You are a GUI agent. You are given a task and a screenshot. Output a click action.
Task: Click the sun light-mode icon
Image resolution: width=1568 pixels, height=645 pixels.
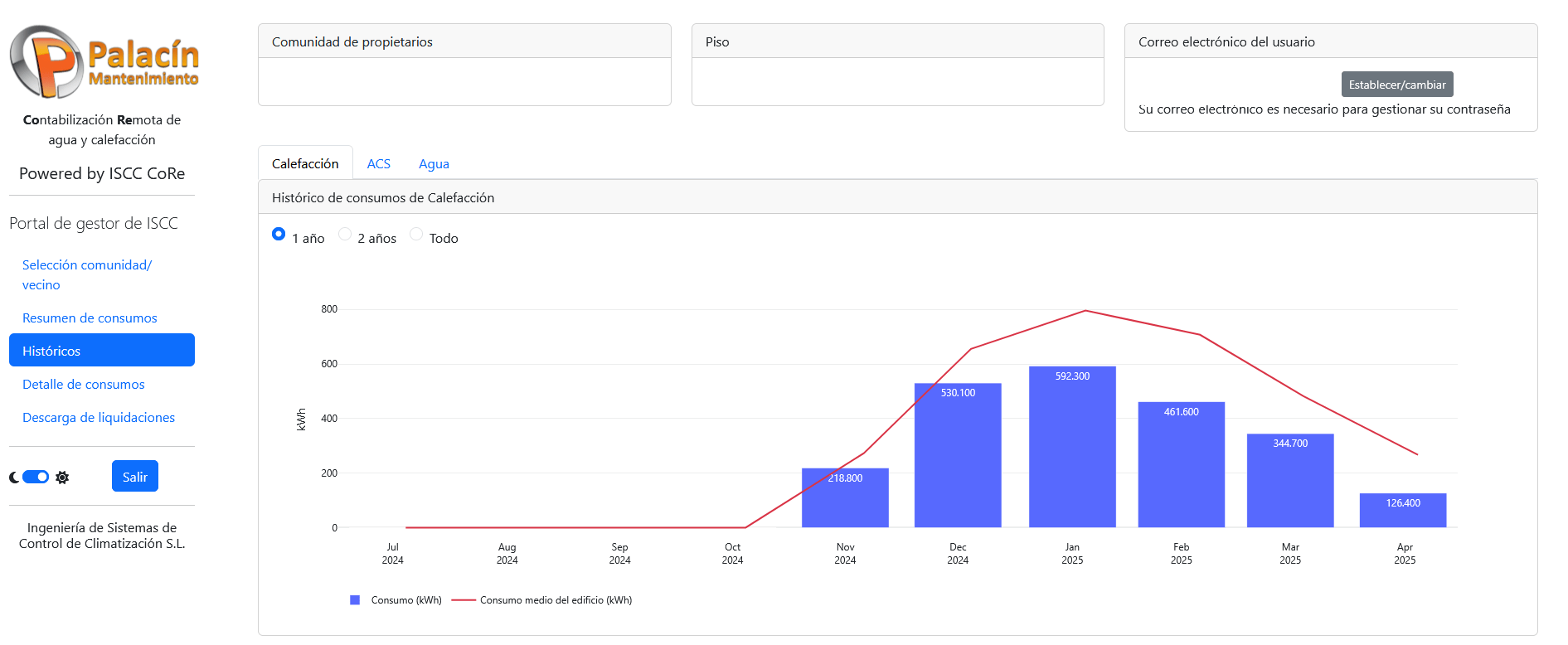click(62, 478)
